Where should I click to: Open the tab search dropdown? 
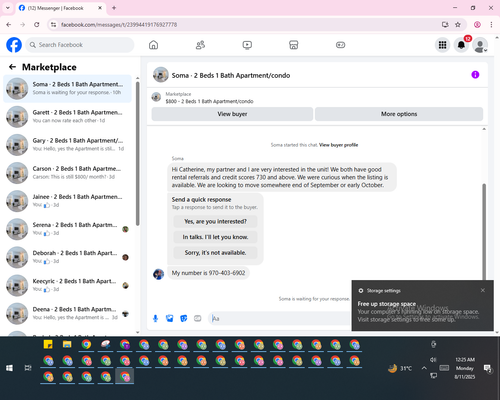click(x=8, y=8)
